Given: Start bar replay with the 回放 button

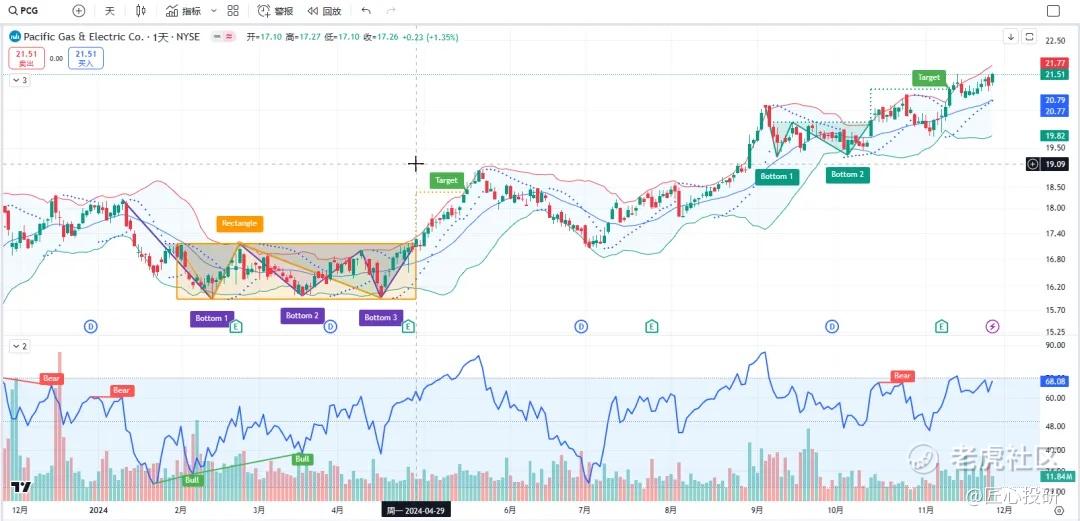Looking at the screenshot, I should (324, 11).
